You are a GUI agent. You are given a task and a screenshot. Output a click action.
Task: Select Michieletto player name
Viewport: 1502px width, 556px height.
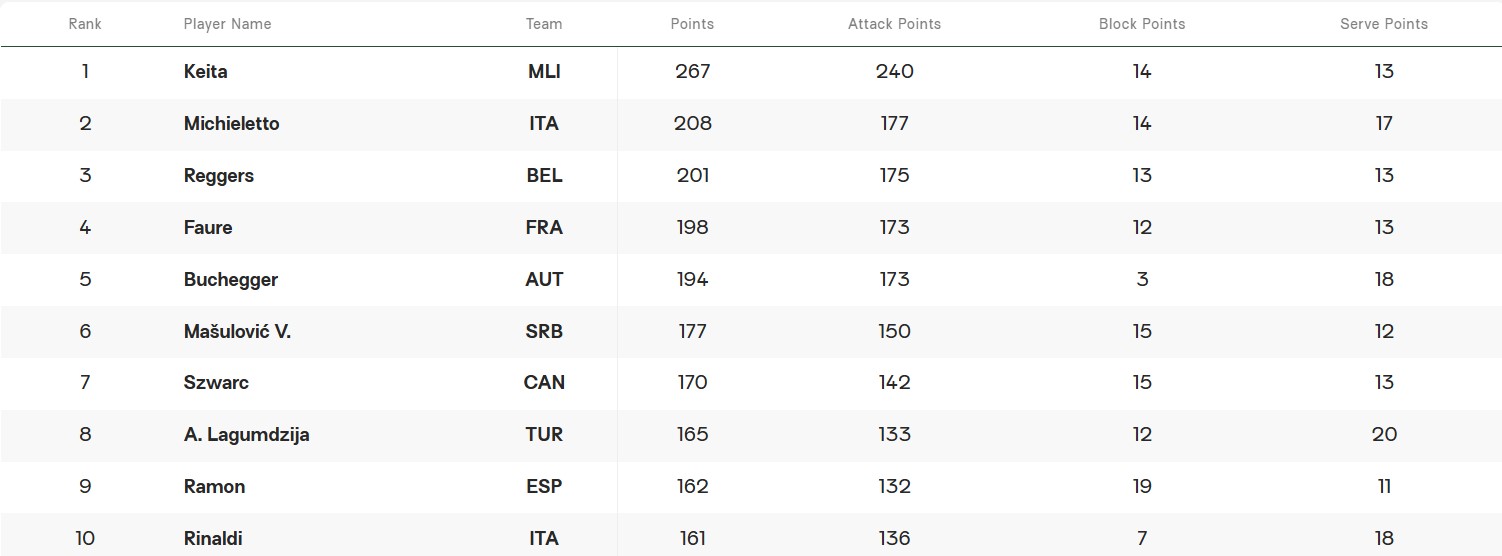231,124
